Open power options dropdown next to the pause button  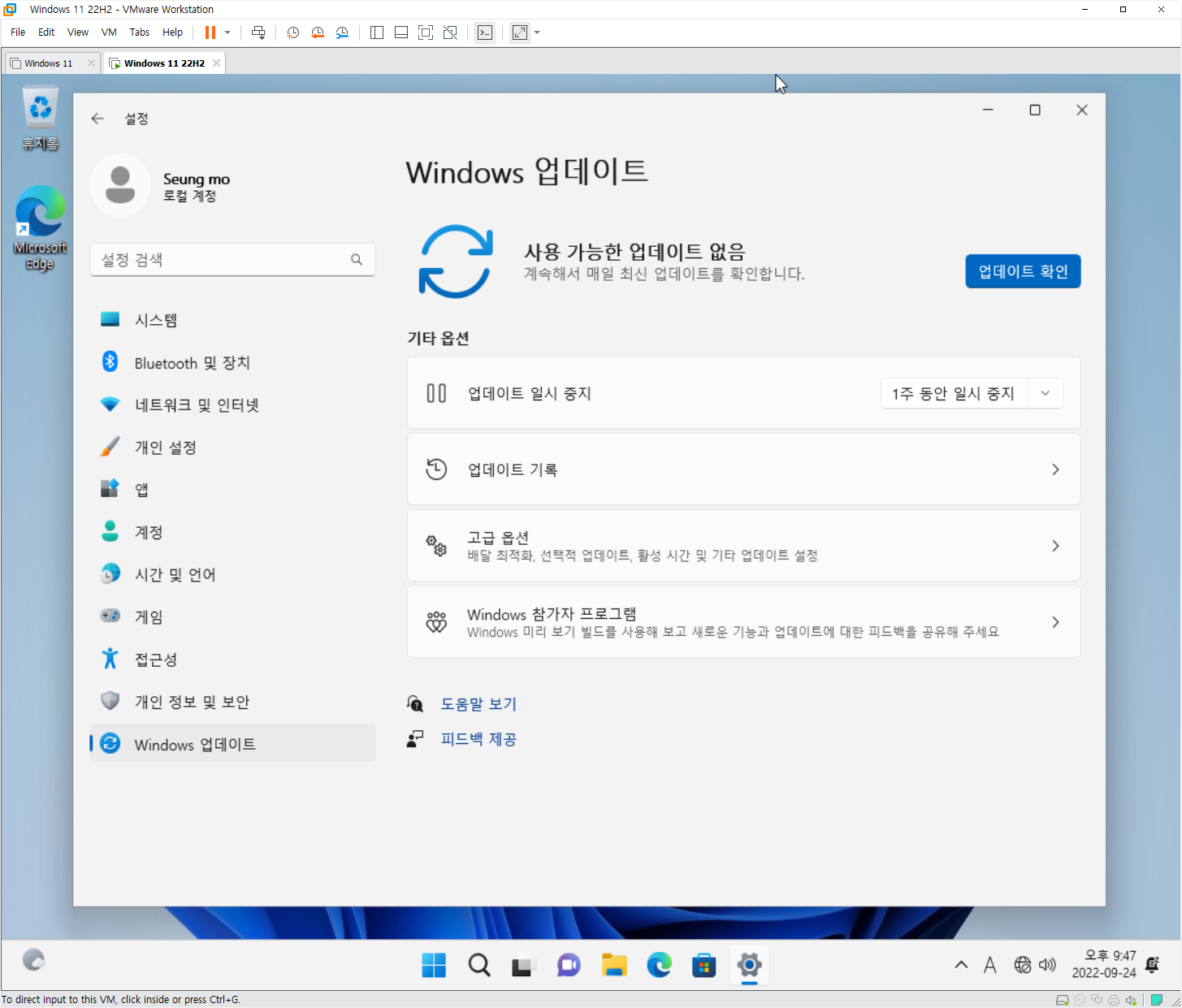[x=227, y=32]
